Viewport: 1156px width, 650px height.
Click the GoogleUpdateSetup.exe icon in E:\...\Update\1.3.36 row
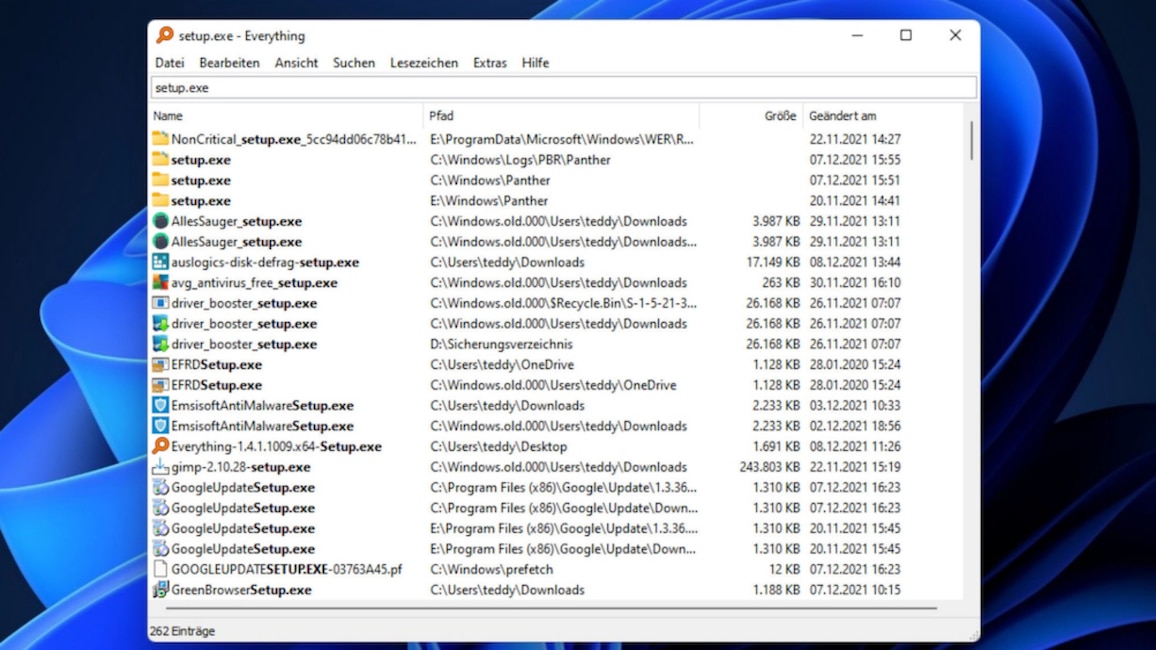pyautogui.click(x=160, y=528)
